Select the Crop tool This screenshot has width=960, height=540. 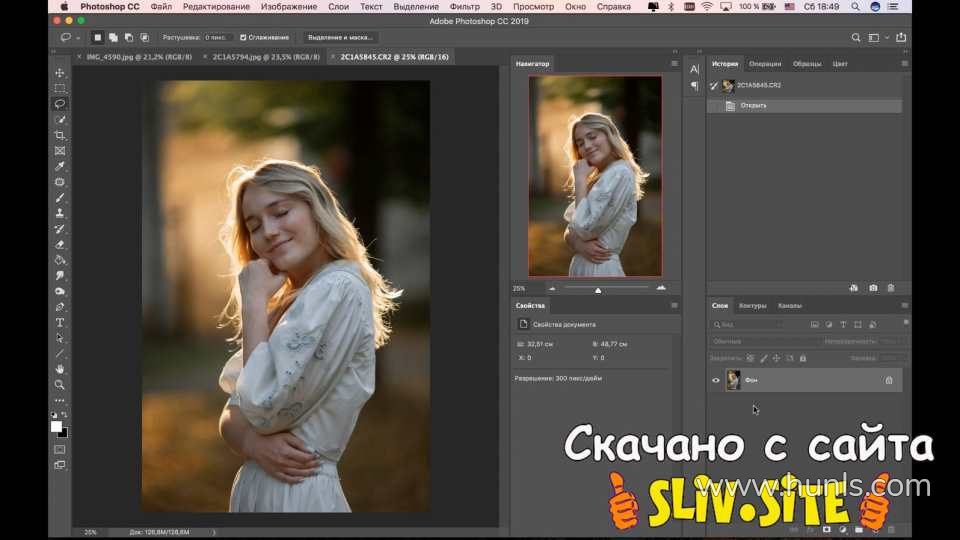[60, 135]
